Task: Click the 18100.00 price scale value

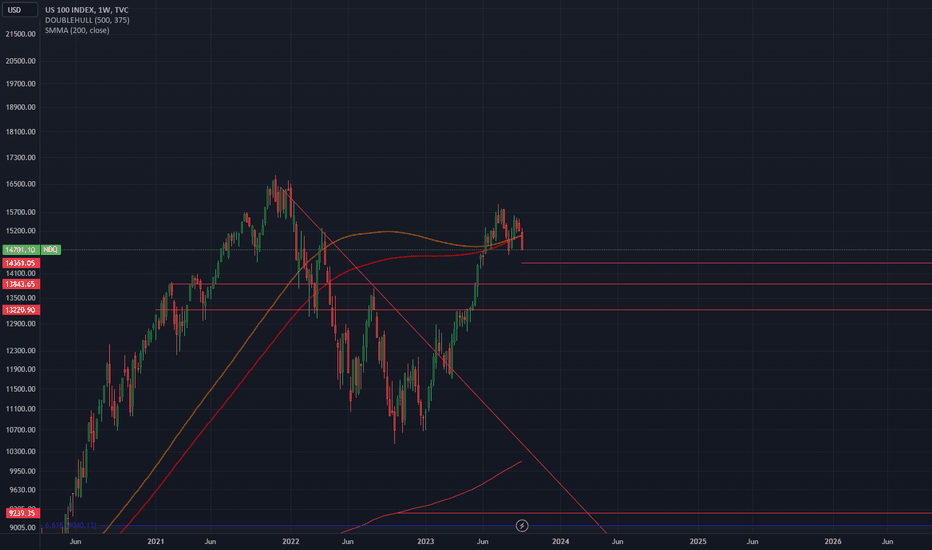Action: 20,132
